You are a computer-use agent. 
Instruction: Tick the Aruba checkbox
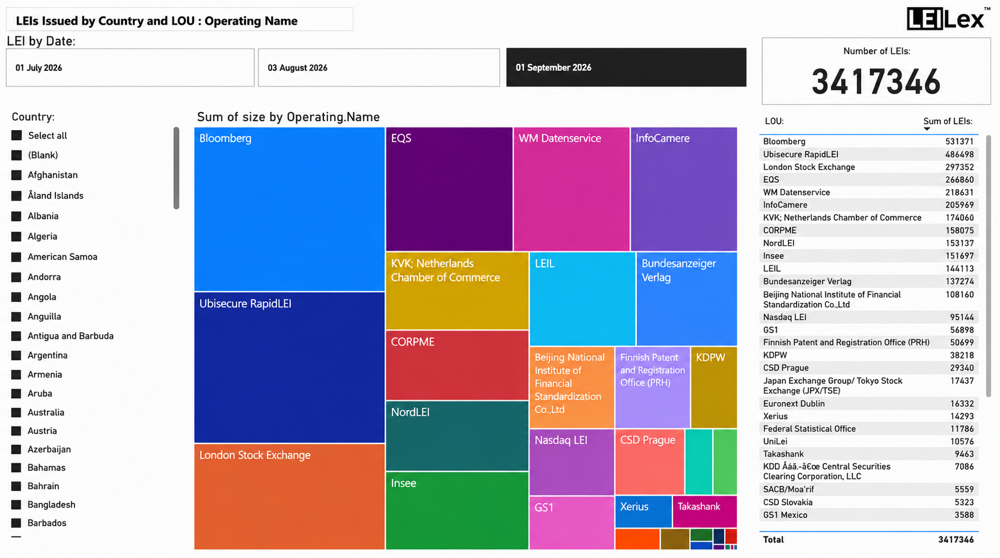pos(17,393)
